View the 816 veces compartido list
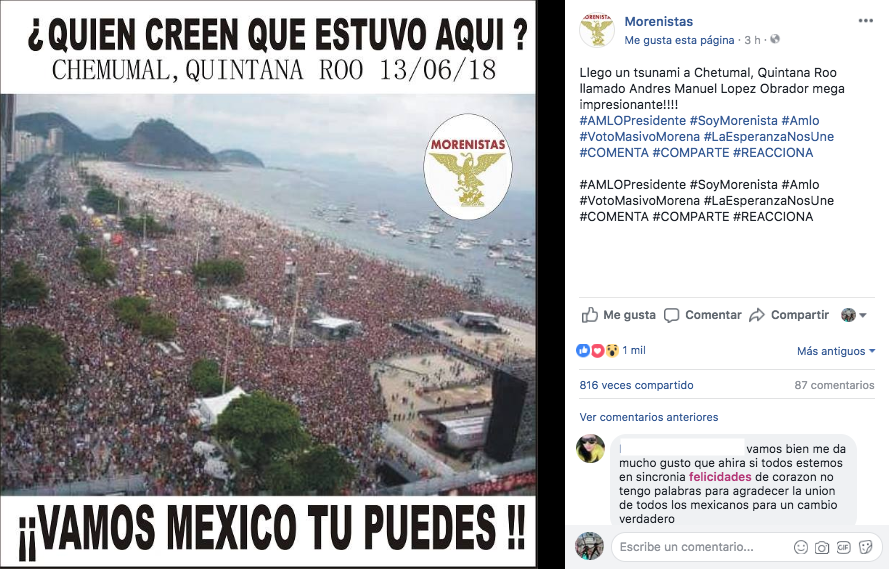 tap(636, 385)
